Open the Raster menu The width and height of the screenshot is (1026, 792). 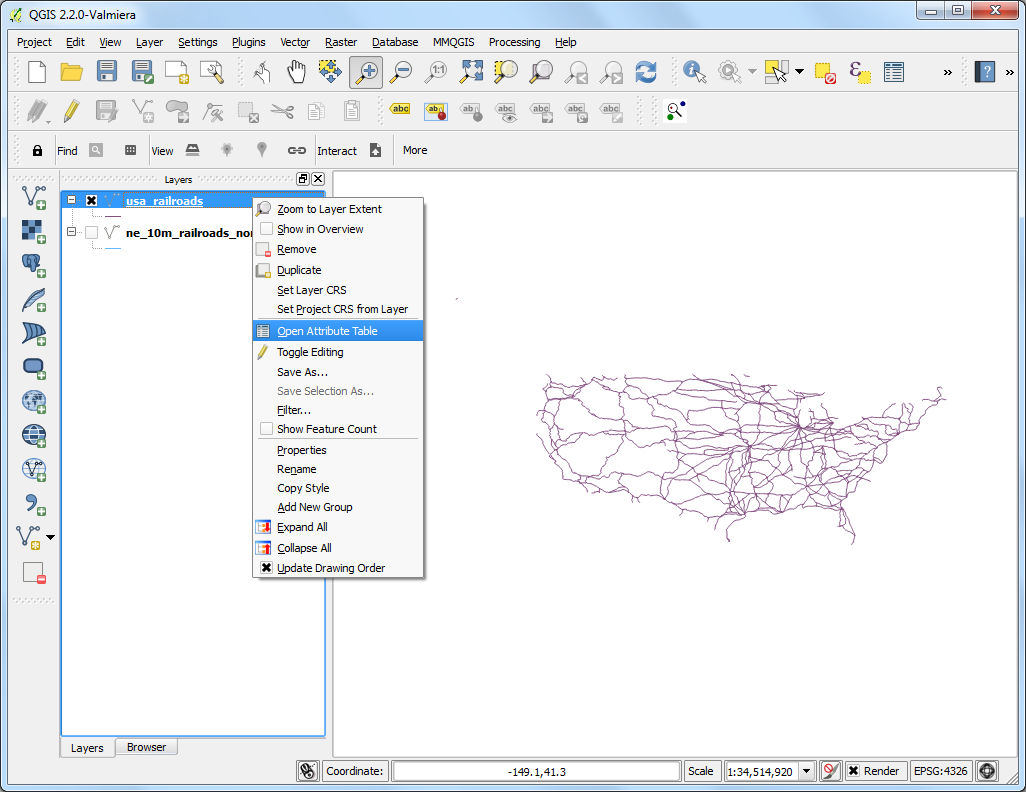pyautogui.click(x=341, y=42)
